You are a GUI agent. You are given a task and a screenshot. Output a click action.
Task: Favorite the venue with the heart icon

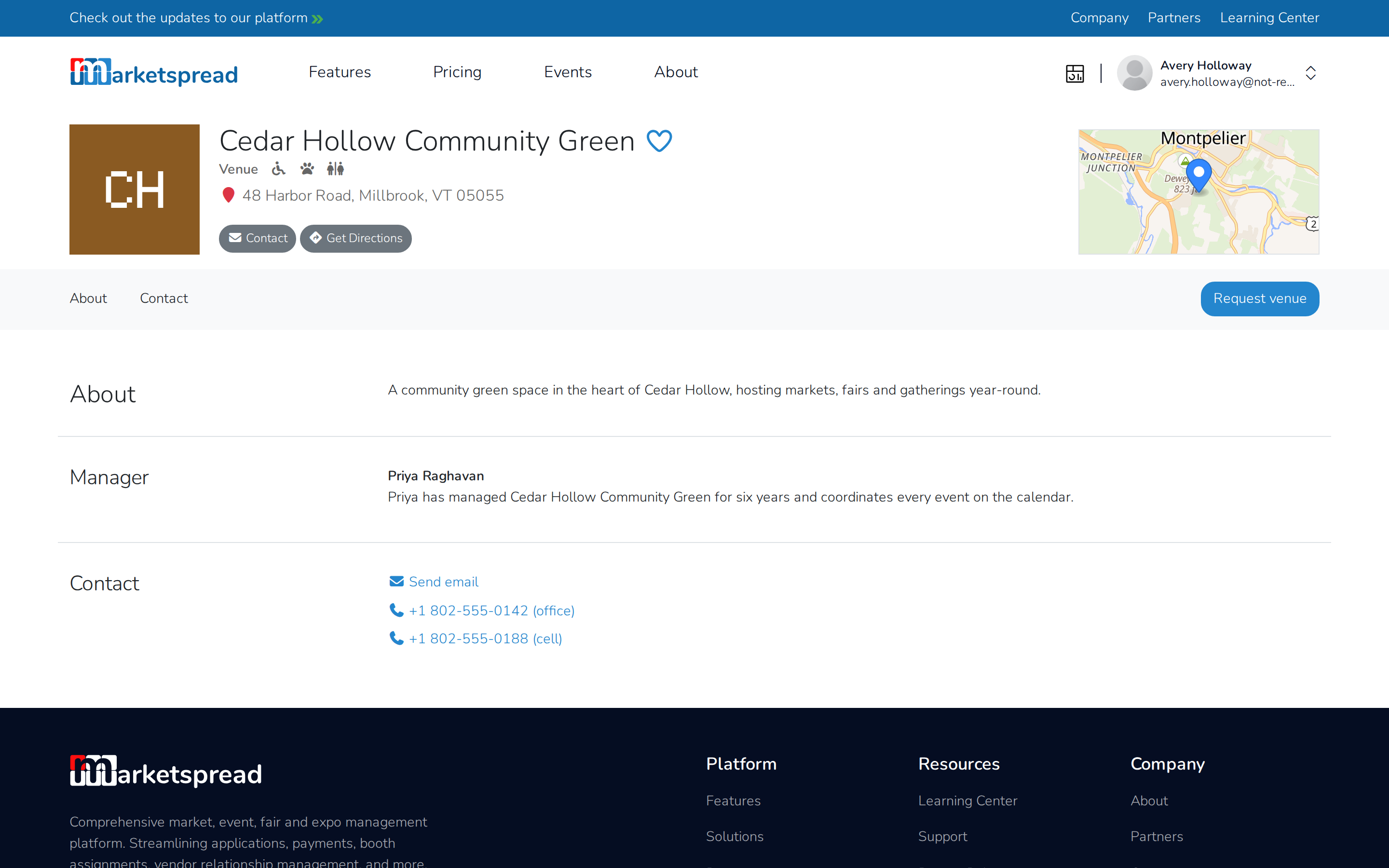[x=659, y=141]
